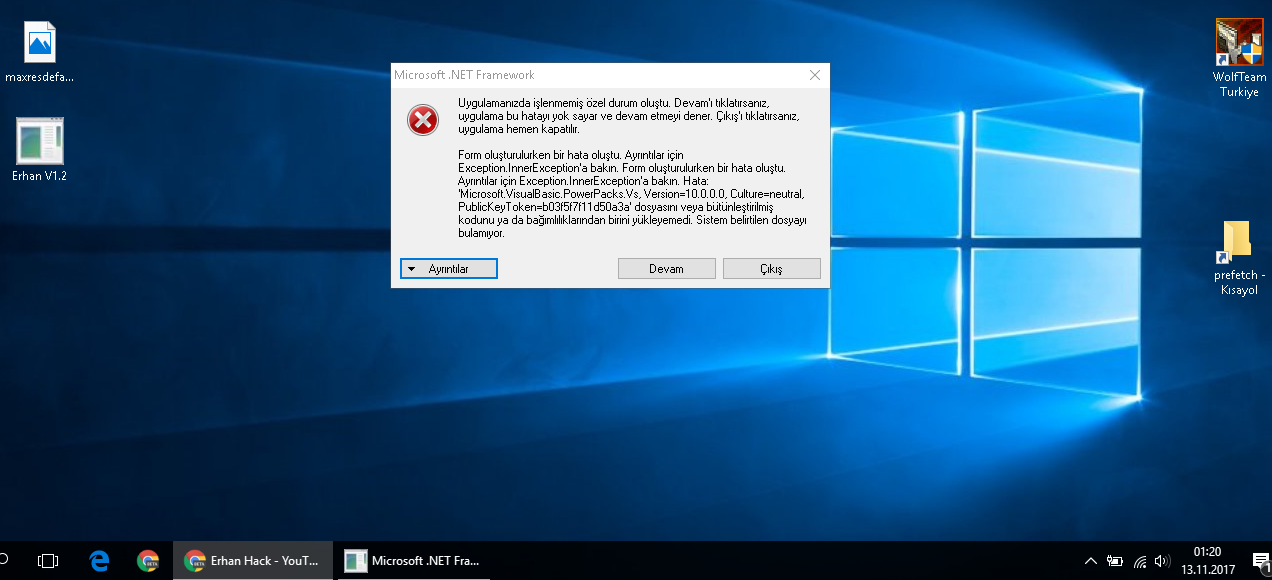The height and width of the screenshot is (580, 1272).
Task: Click the red error icon in dialog
Action: (422, 121)
